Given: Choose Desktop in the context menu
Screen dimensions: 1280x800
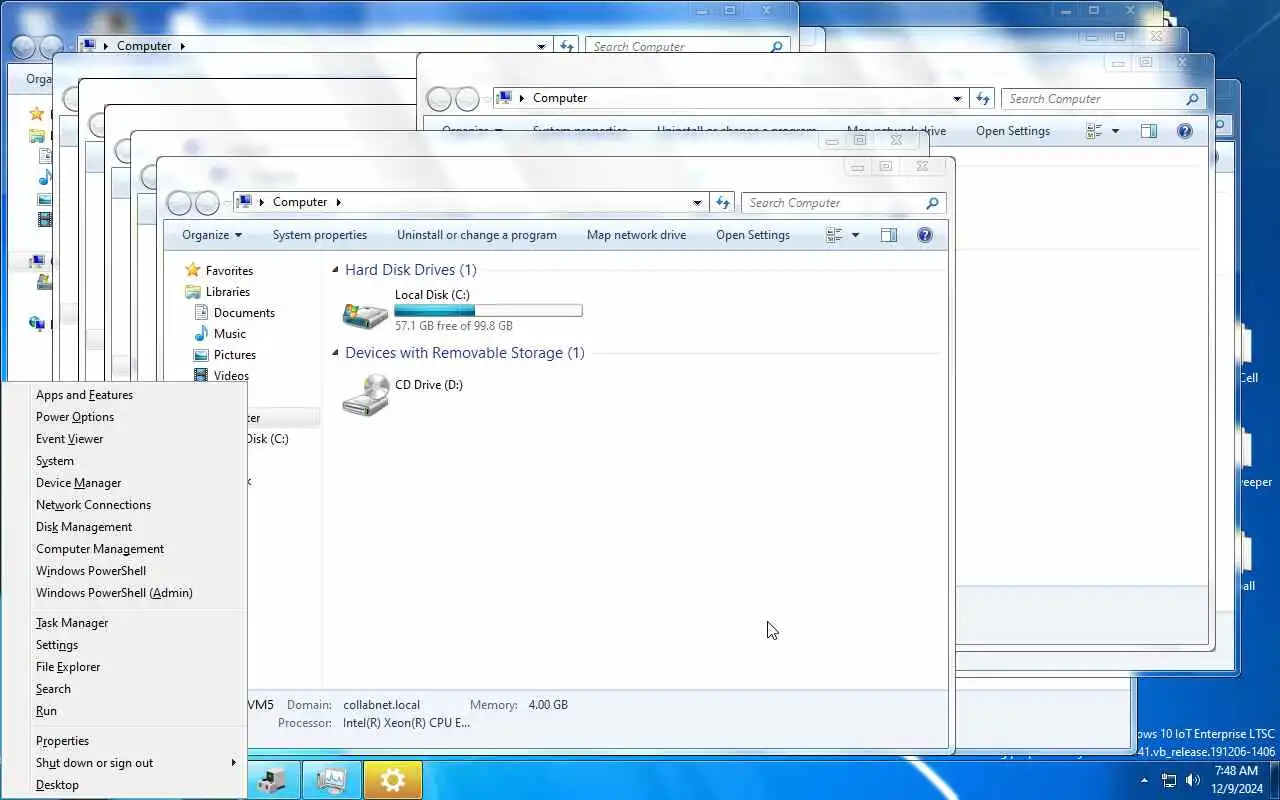Looking at the screenshot, I should click(125, 785).
